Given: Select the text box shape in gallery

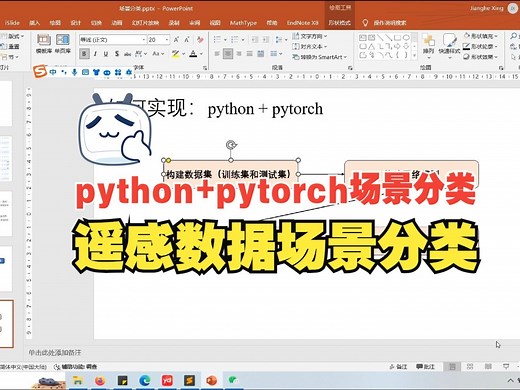Looking at the screenshot, I should point(363,38).
